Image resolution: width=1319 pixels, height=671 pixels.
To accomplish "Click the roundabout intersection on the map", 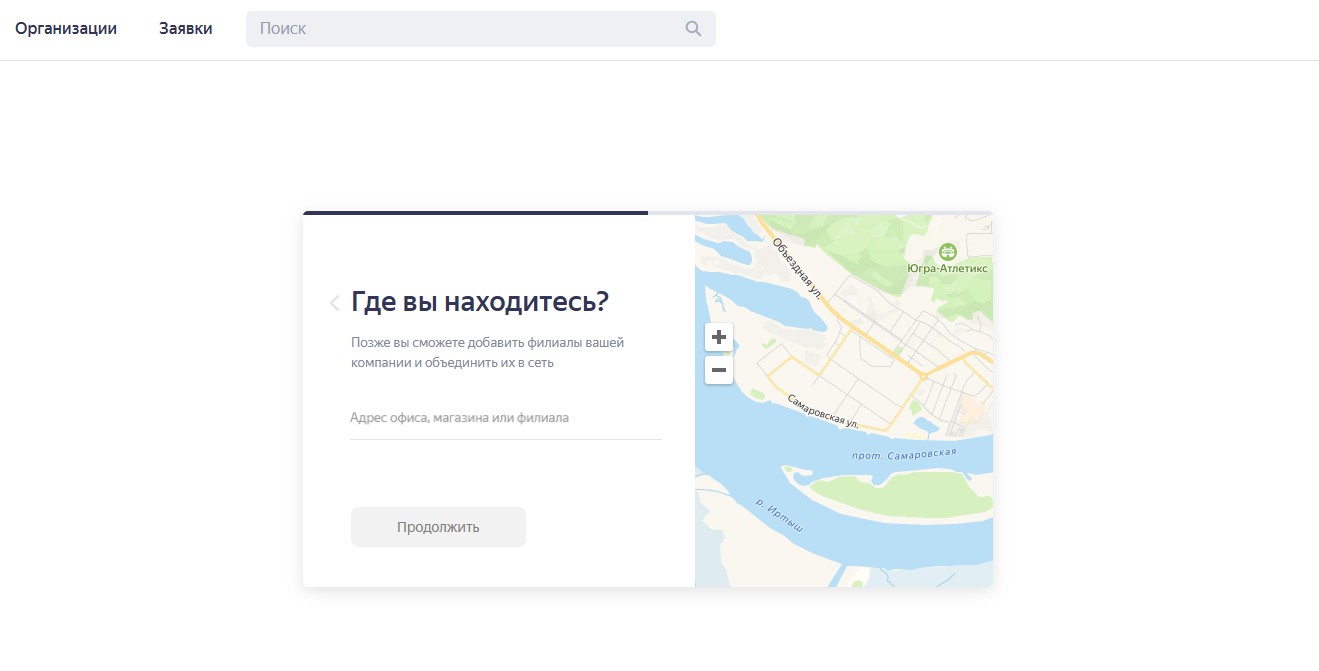I will tap(923, 376).
